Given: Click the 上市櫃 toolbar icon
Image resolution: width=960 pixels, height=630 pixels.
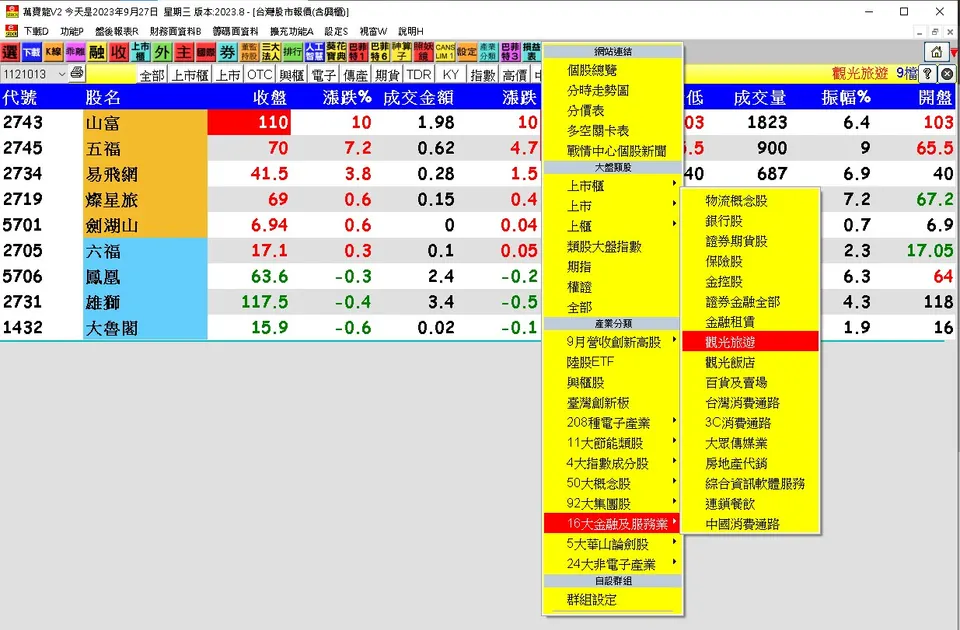Looking at the screenshot, I should pyautogui.click(x=140, y=53).
